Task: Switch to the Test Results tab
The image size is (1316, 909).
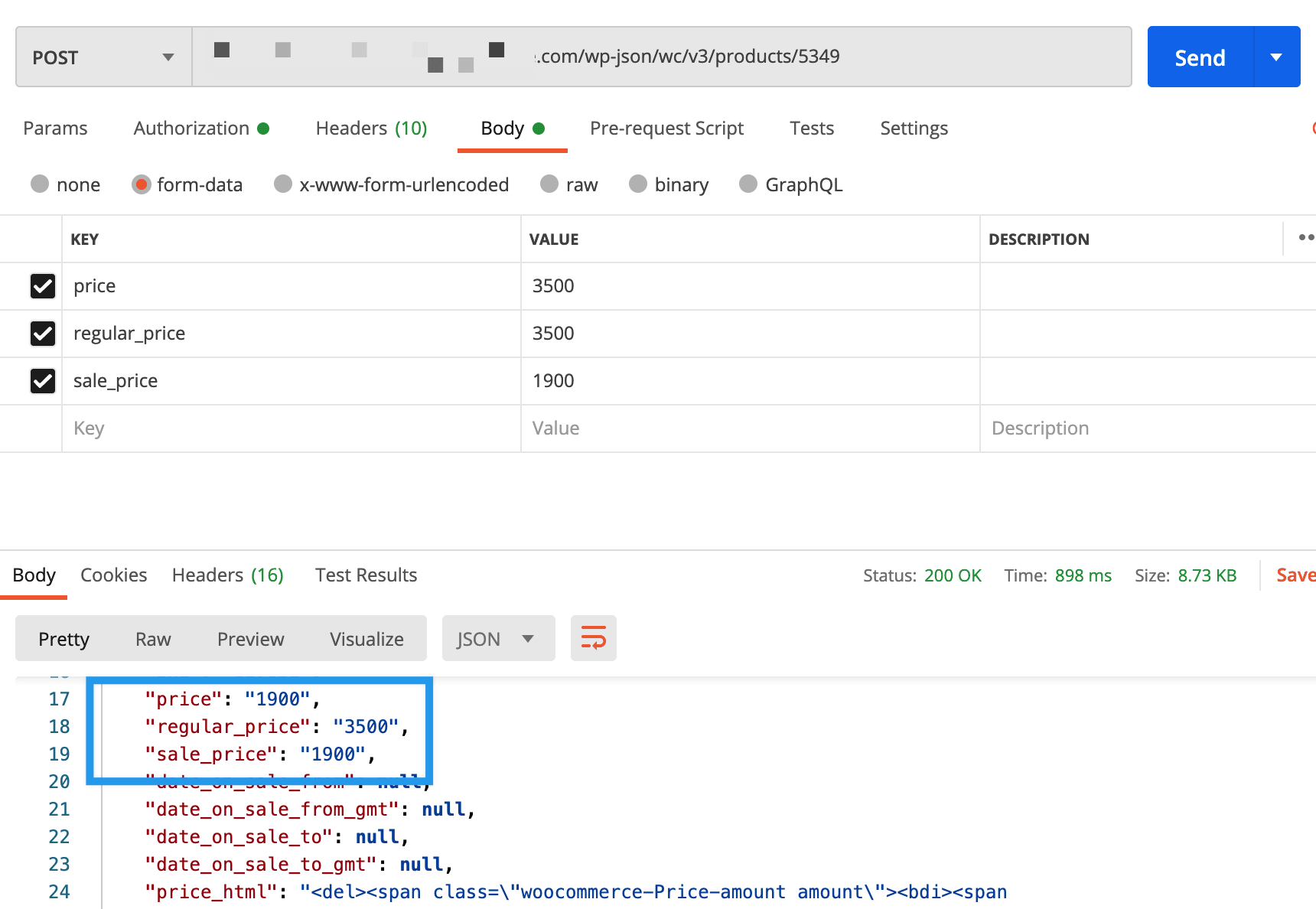Action: pos(366,575)
